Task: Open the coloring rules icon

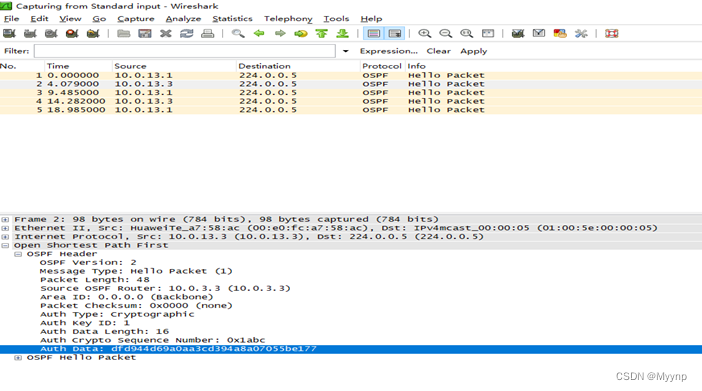Action: point(560,34)
